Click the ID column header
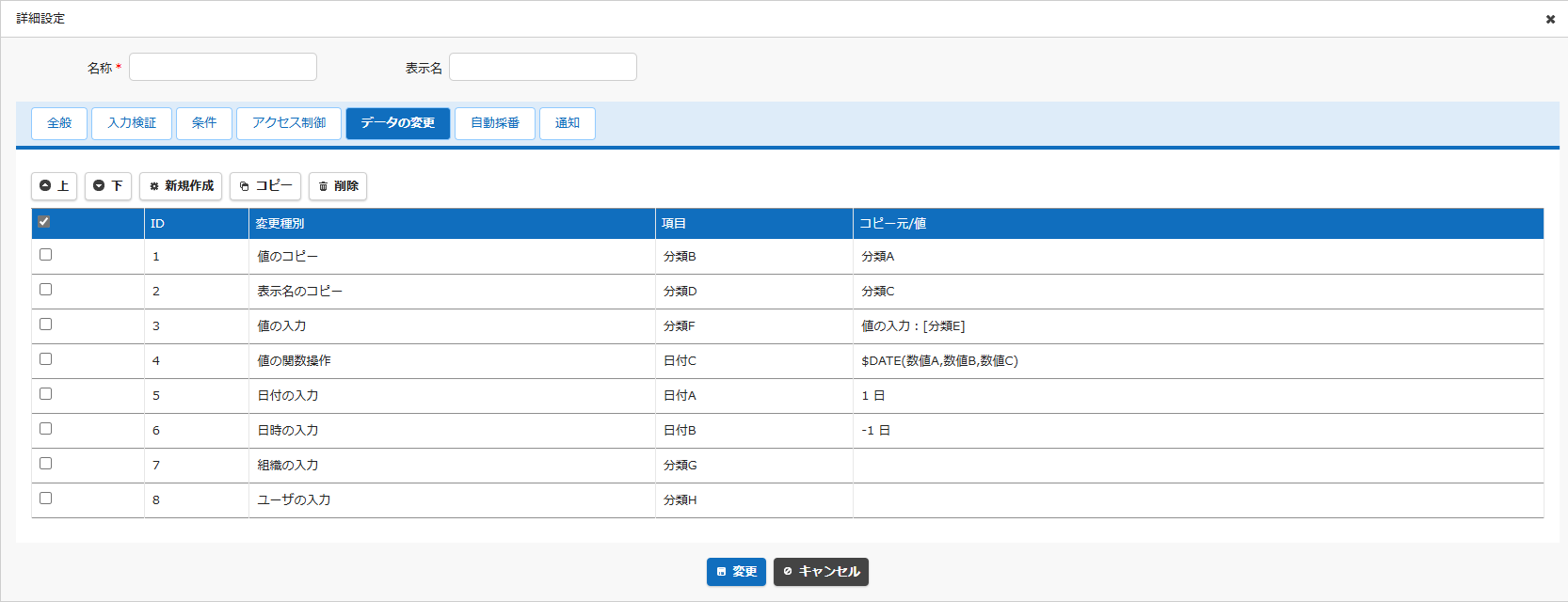This screenshot has width=1568, height=602. tap(196, 224)
